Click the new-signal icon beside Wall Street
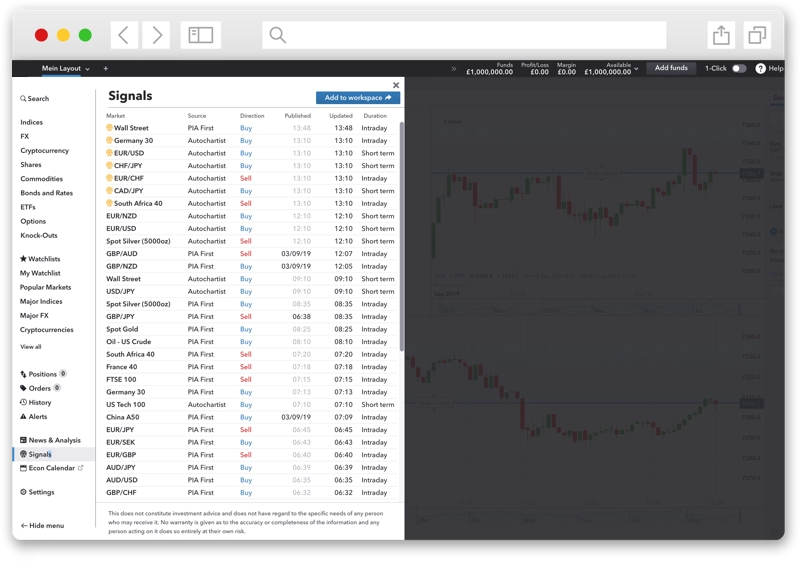The height and width of the screenshot is (564, 800). point(109,128)
